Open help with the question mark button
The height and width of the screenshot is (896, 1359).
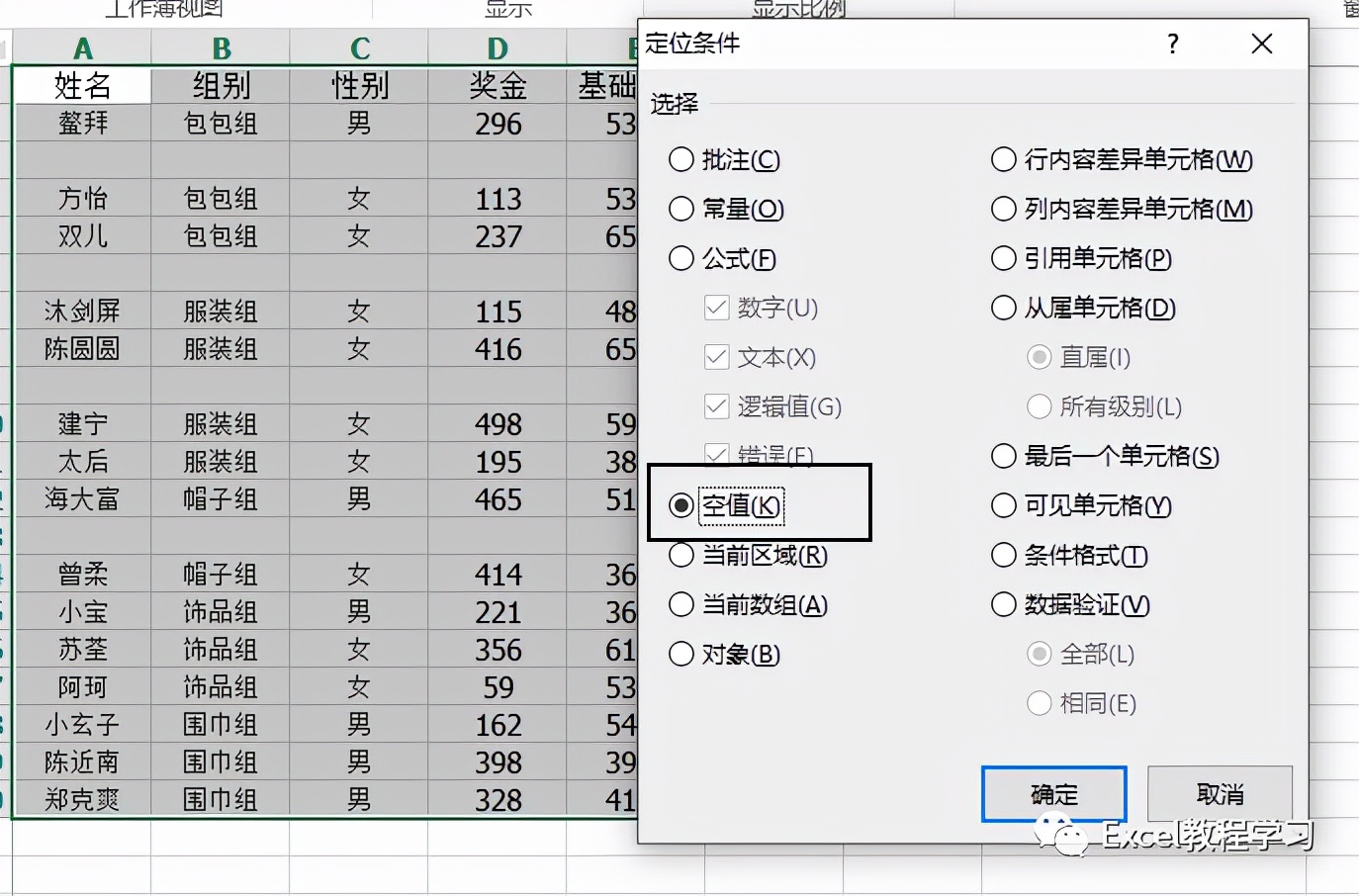[1173, 44]
